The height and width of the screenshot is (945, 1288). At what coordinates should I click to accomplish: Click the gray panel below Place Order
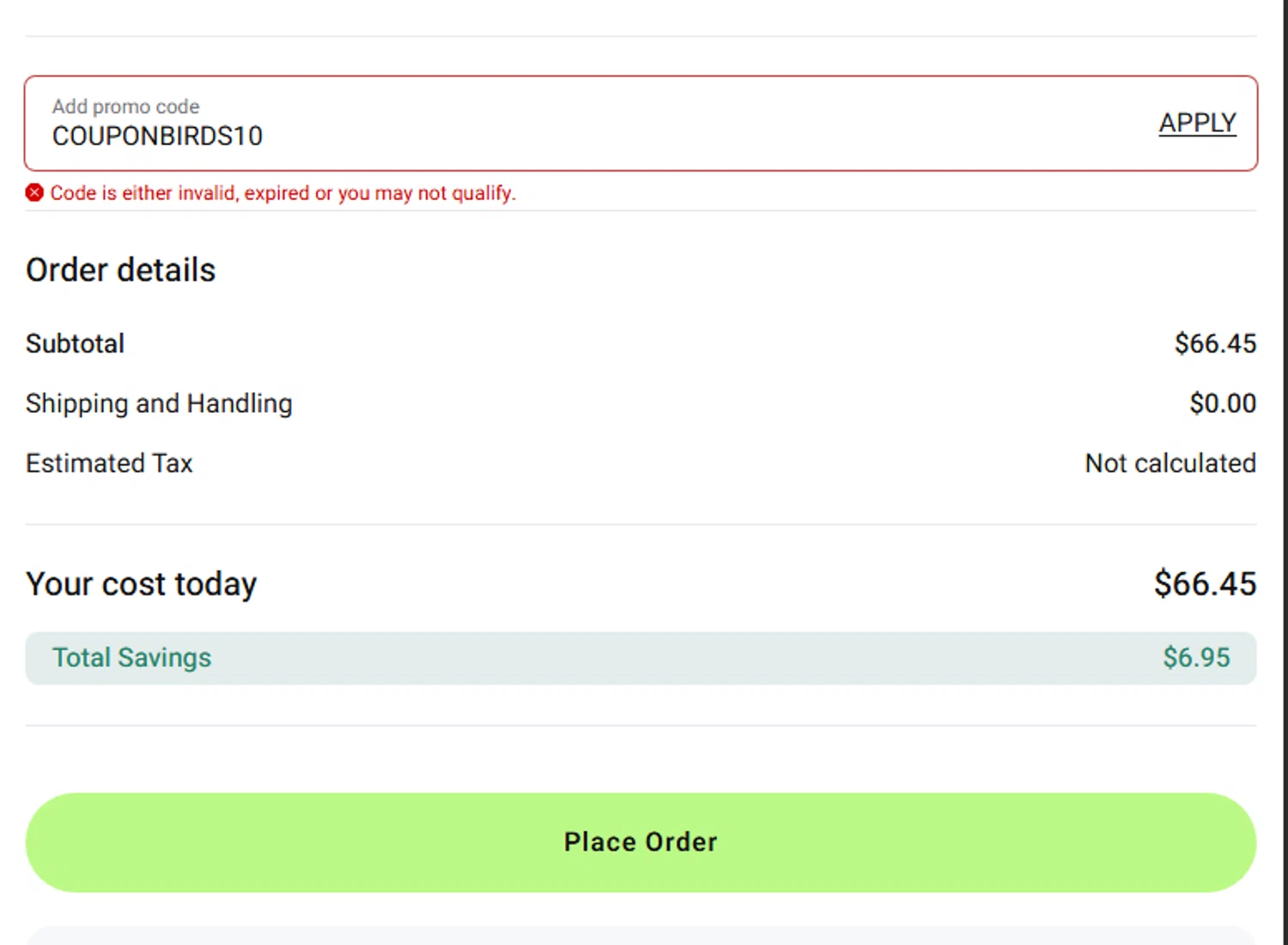641,936
